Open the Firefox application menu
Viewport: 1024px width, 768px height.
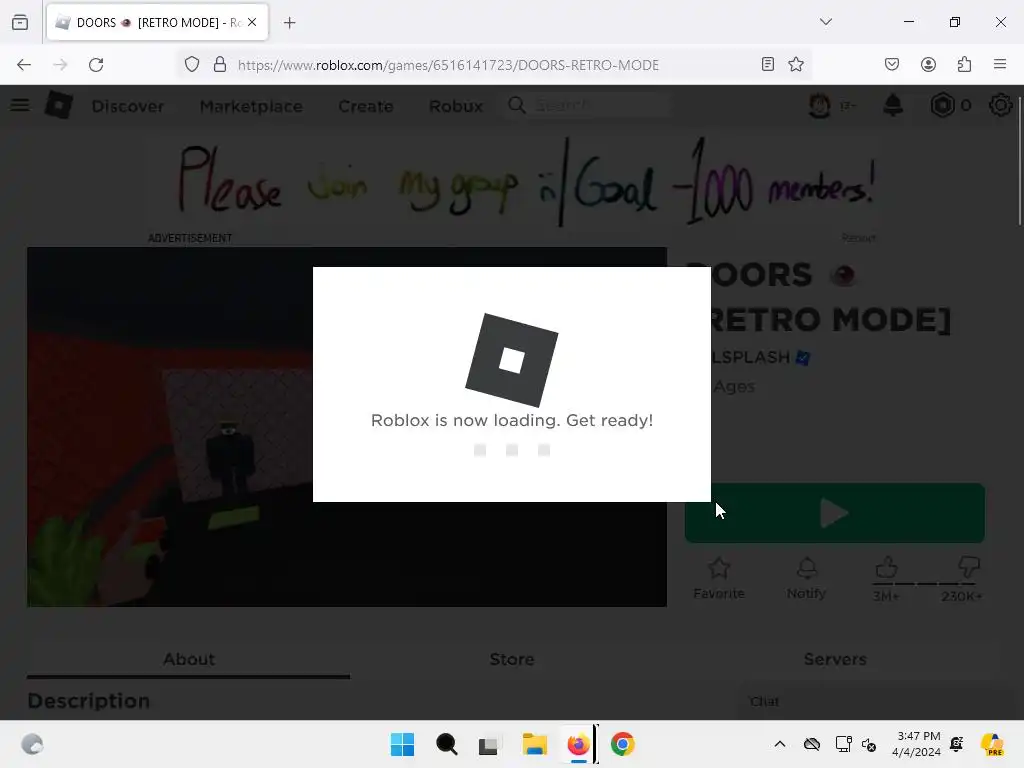pyautogui.click(x=1000, y=64)
